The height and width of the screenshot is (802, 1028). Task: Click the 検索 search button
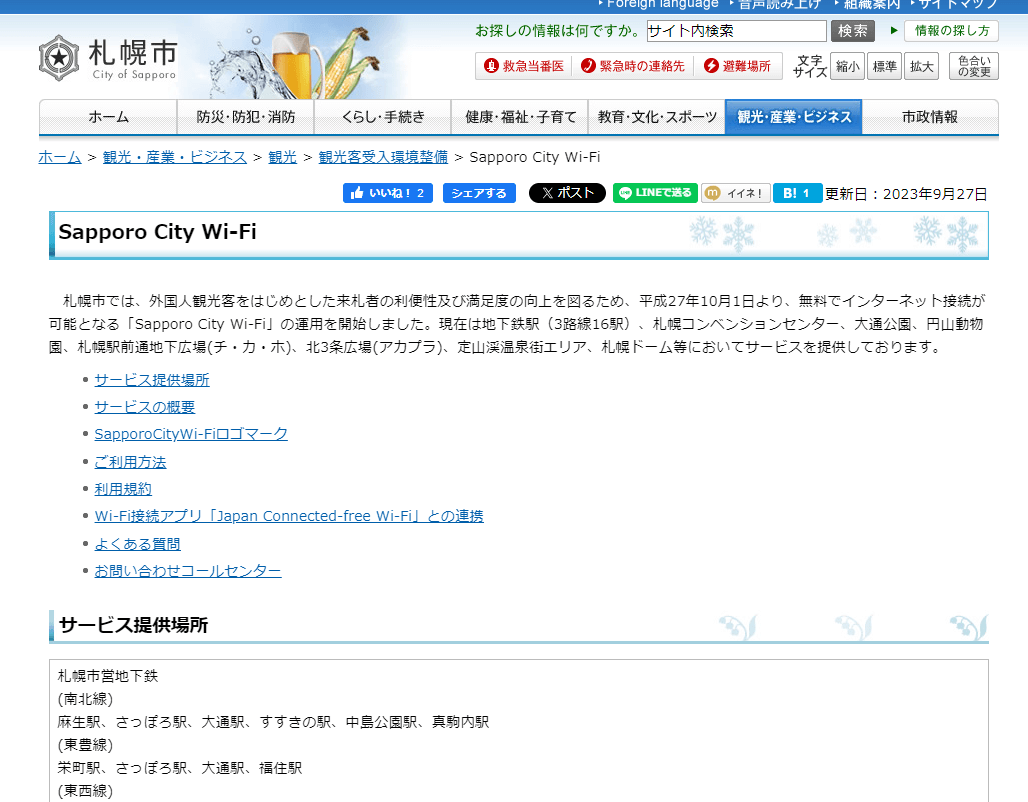coord(852,31)
